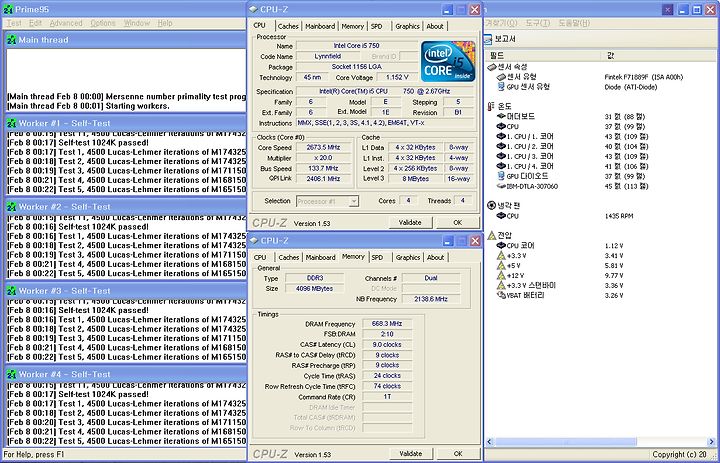This screenshot has height=463, width=720.
Task: Click the horizontal scrollbar left arrow in sensor panel
Action: pyautogui.click(x=489, y=442)
